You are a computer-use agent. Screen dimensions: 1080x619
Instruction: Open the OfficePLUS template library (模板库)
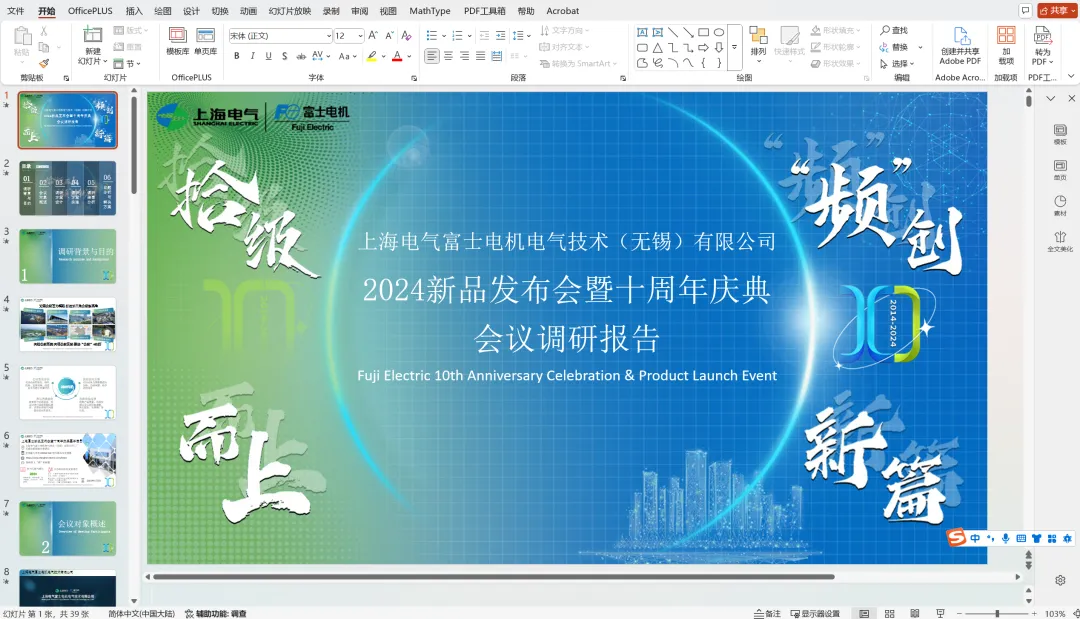(x=178, y=41)
